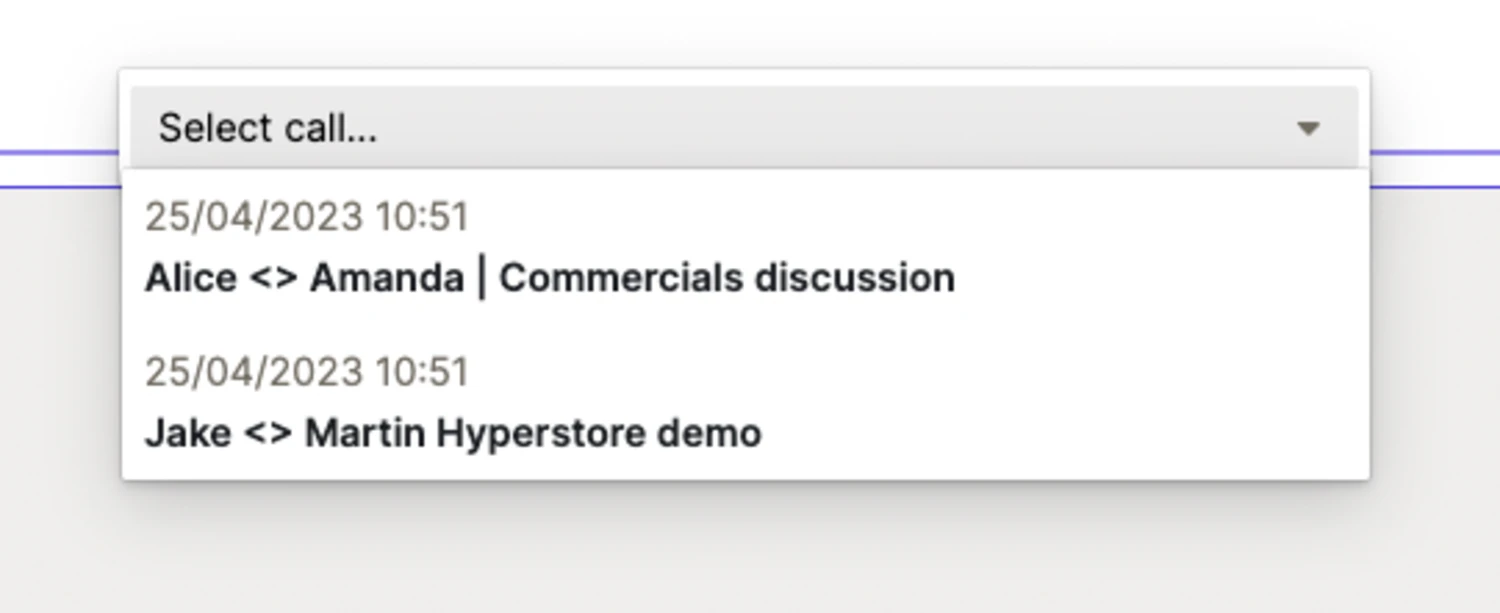Click "Commercials discussion" text in first option
Screen dimensions: 1500x613
(726, 277)
